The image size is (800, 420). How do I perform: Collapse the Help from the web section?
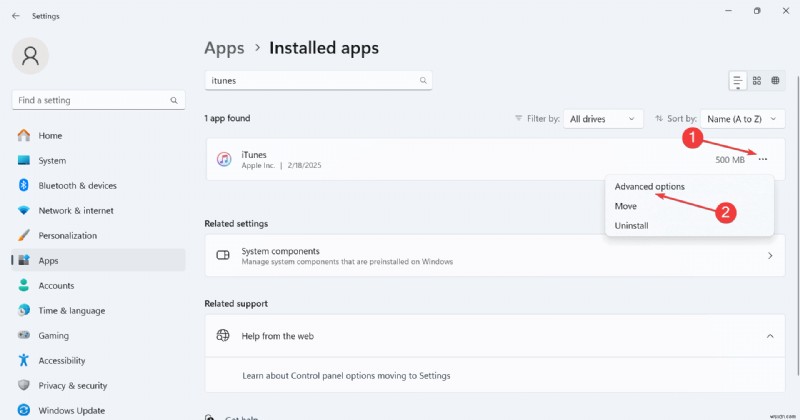pyautogui.click(x=770, y=336)
